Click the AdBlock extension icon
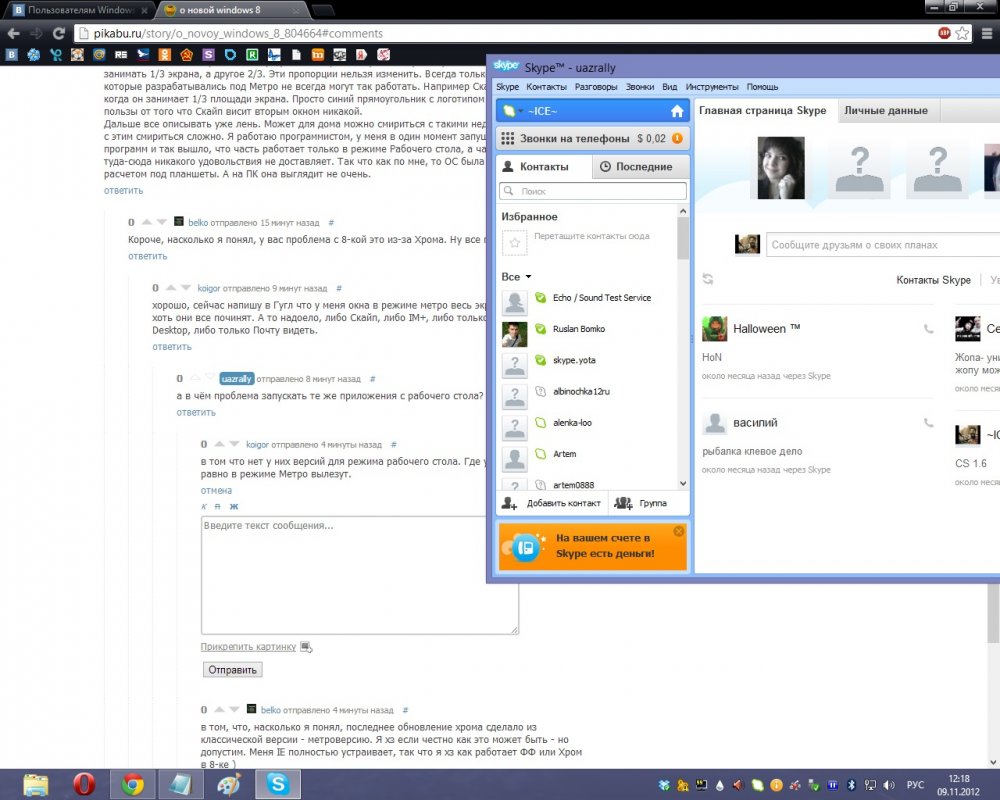Viewport: 1000px width, 800px height. [x=945, y=33]
